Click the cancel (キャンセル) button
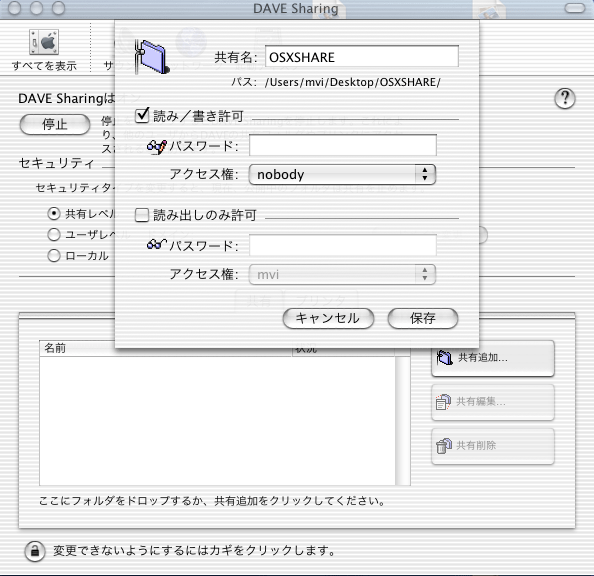 pos(328,318)
